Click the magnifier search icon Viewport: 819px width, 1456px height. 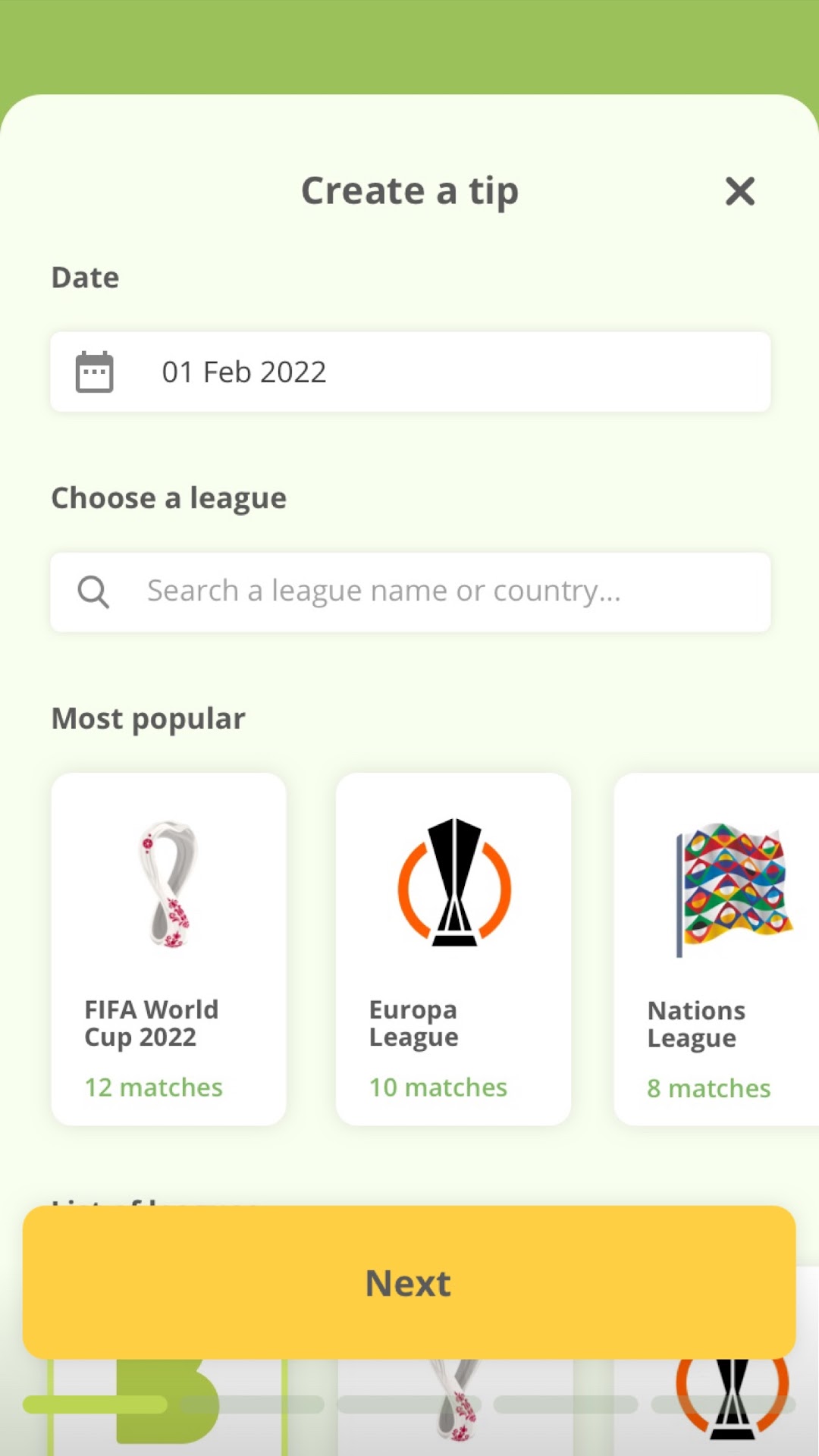click(x=93, y=591)
